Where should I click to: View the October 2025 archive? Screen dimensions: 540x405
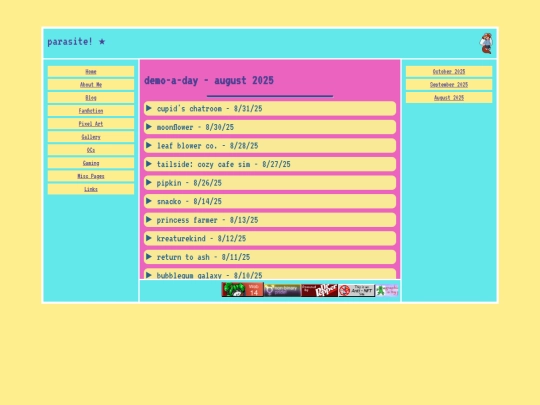(449, 72)
